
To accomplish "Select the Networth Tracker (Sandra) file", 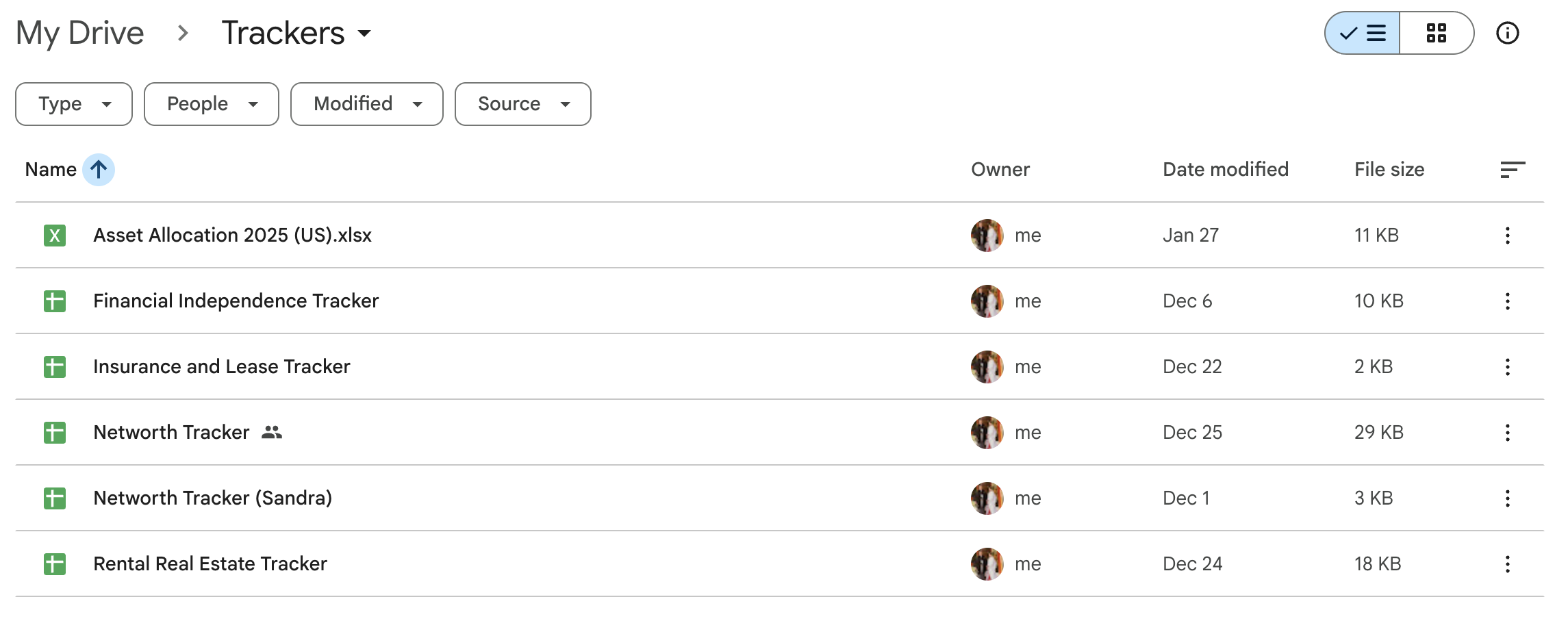I will (x=212, y=498).
